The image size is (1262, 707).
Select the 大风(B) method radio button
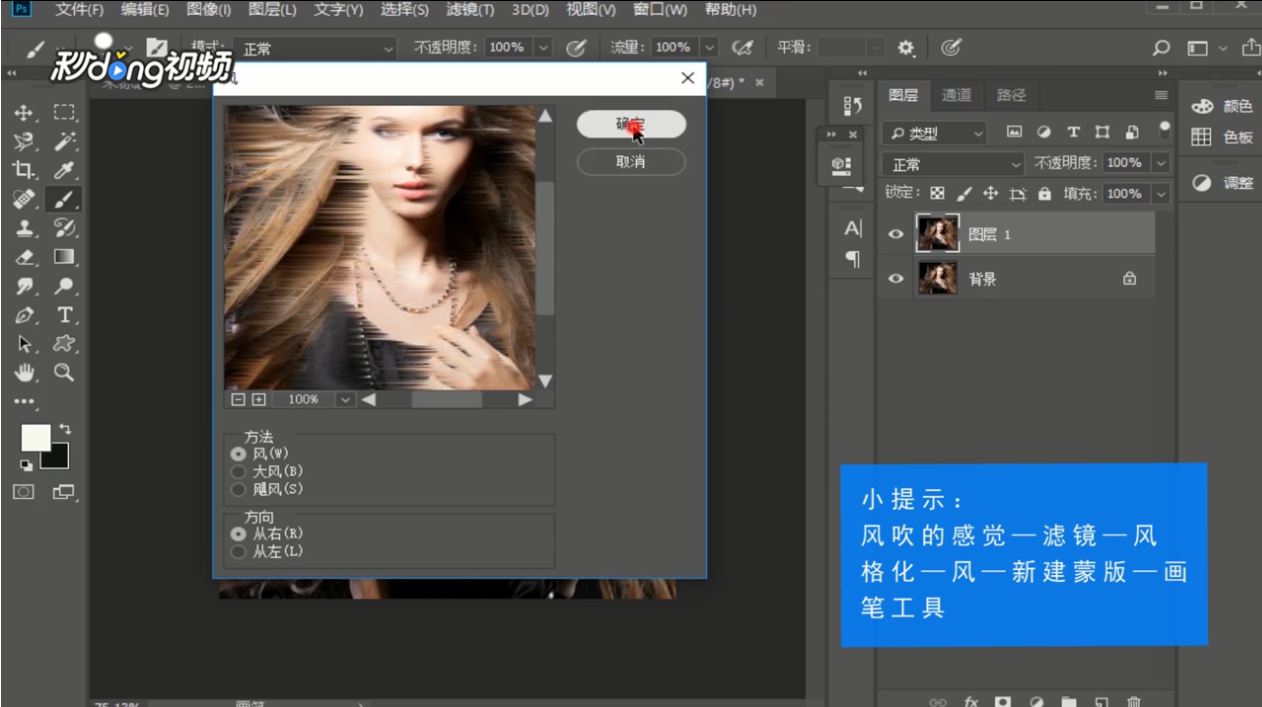pos(238,471)
